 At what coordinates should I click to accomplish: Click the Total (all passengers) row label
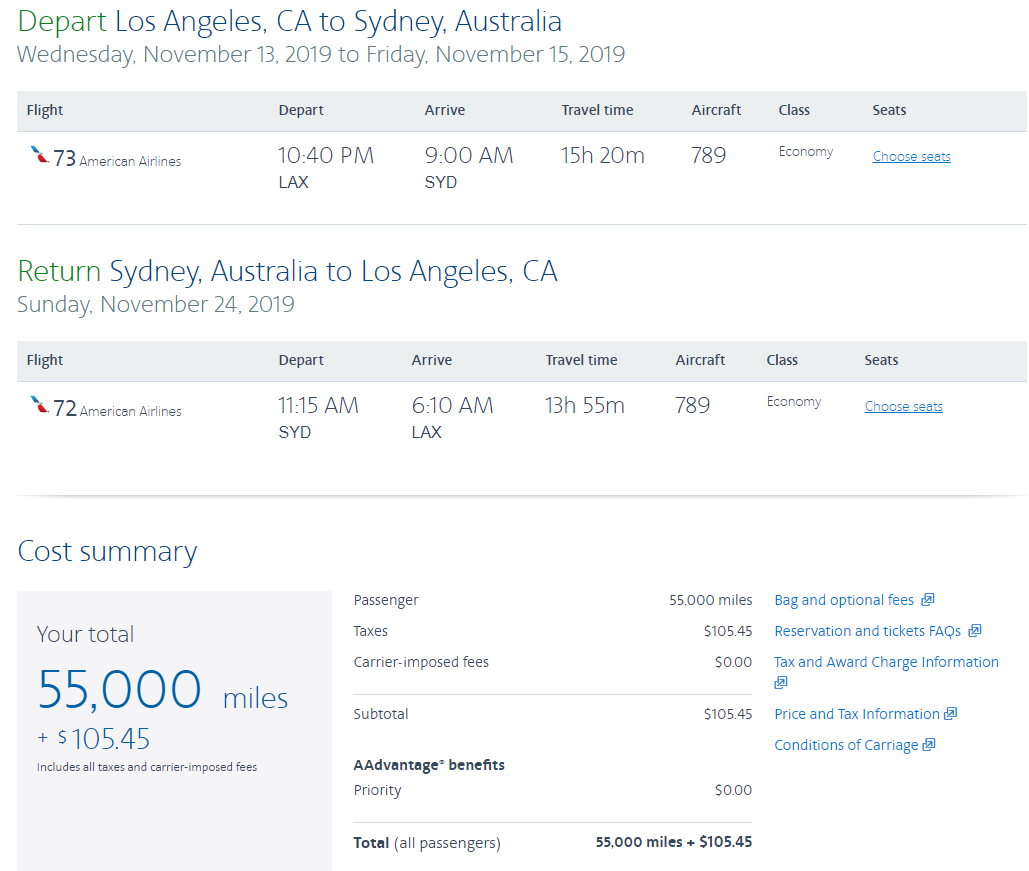427,843
